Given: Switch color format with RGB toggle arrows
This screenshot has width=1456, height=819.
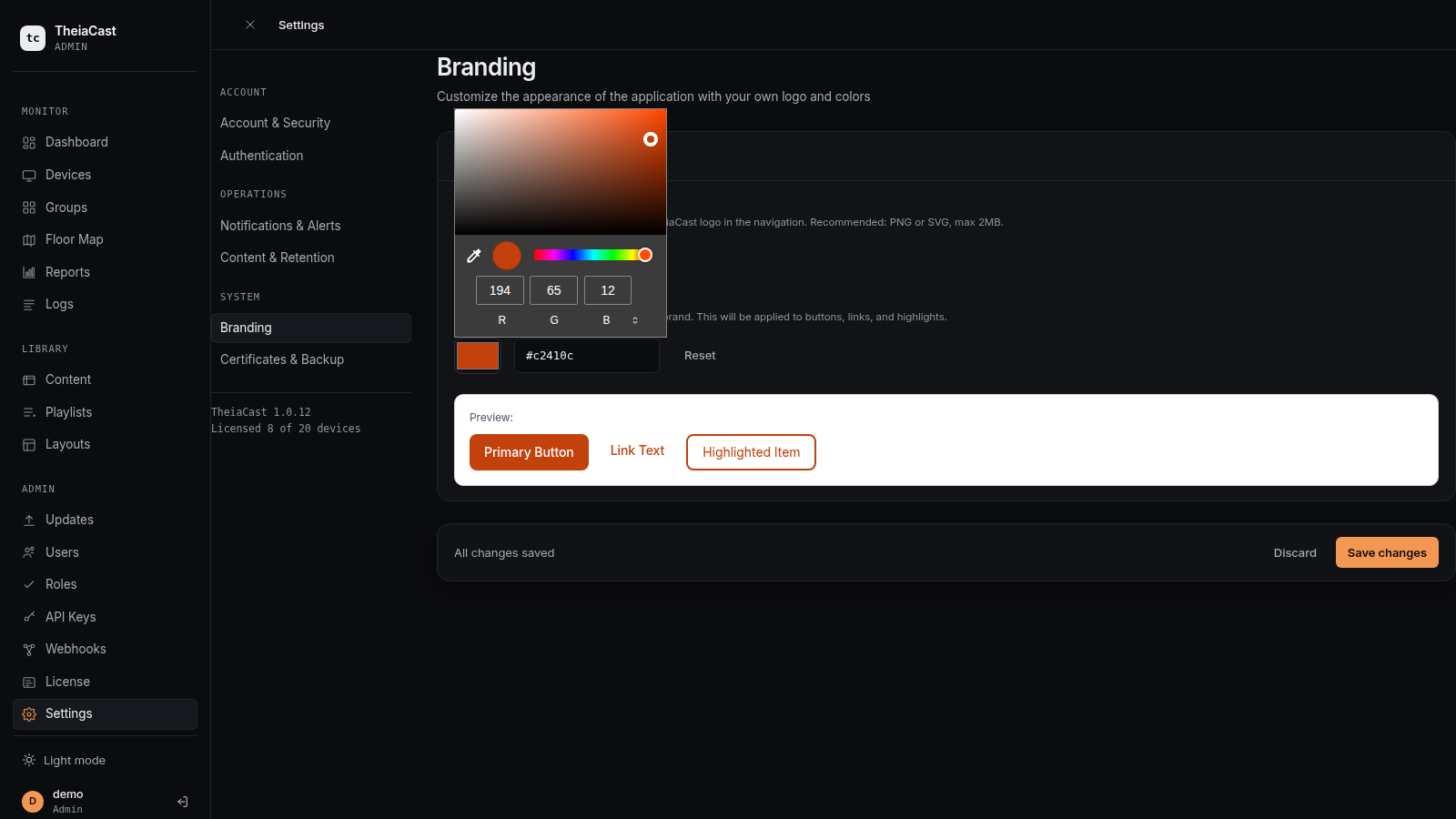Looking at the screenshot, I should point(635,320).
